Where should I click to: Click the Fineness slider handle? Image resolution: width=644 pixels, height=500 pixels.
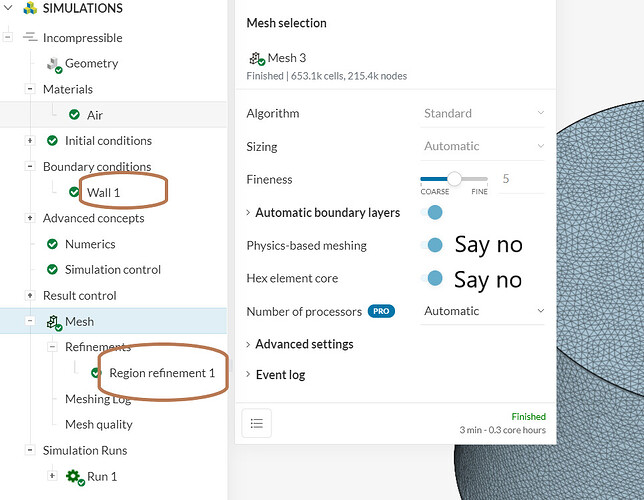pyautogui.click(x=454, y=179)
